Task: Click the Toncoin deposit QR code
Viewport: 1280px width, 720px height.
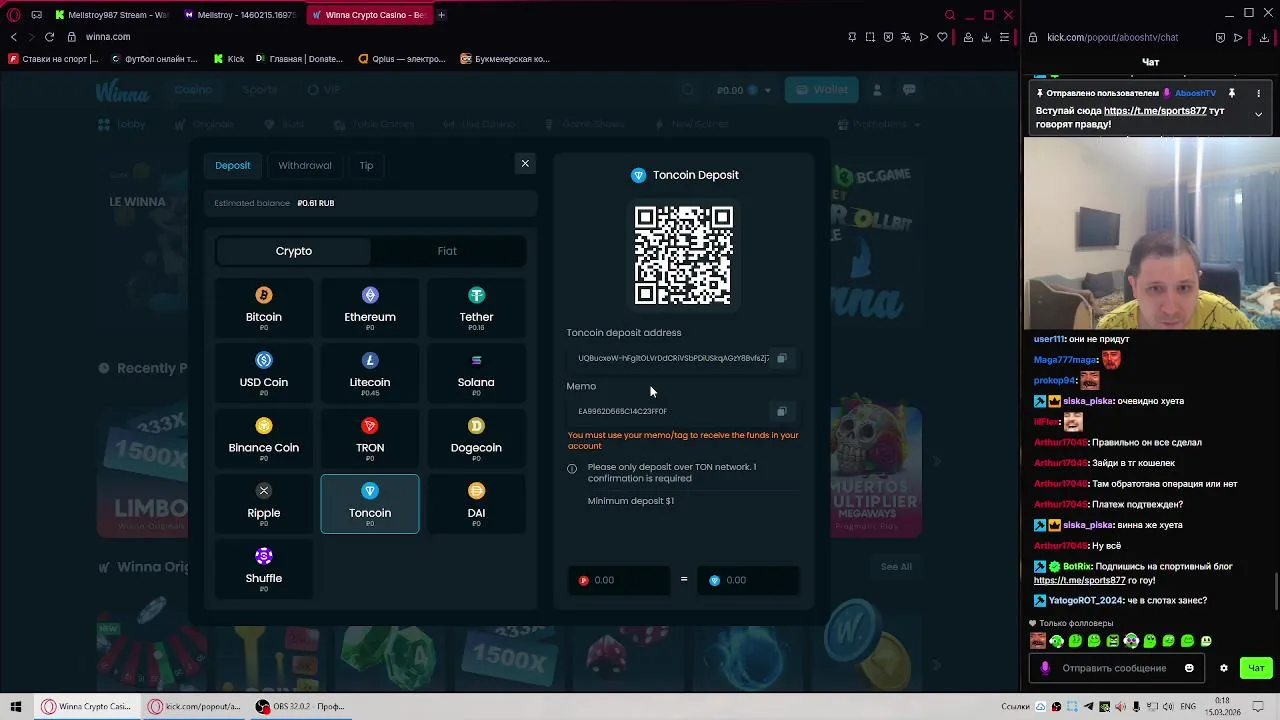Action: click(684, 254)
